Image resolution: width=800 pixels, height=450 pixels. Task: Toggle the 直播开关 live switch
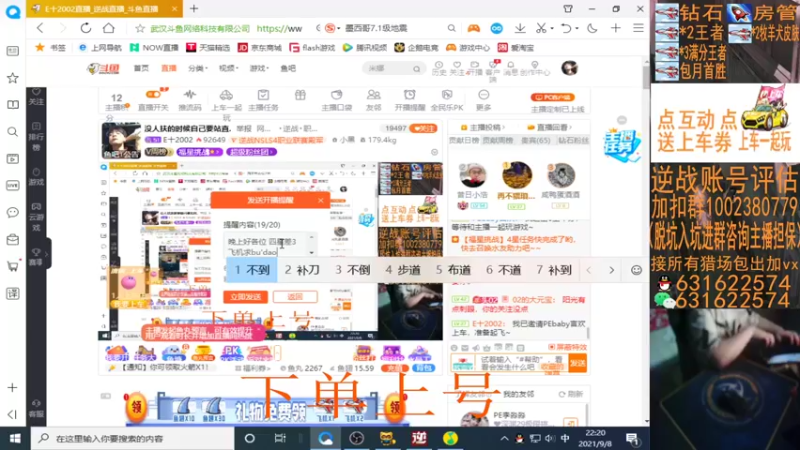pyautogui.click(x=154, y=99)
